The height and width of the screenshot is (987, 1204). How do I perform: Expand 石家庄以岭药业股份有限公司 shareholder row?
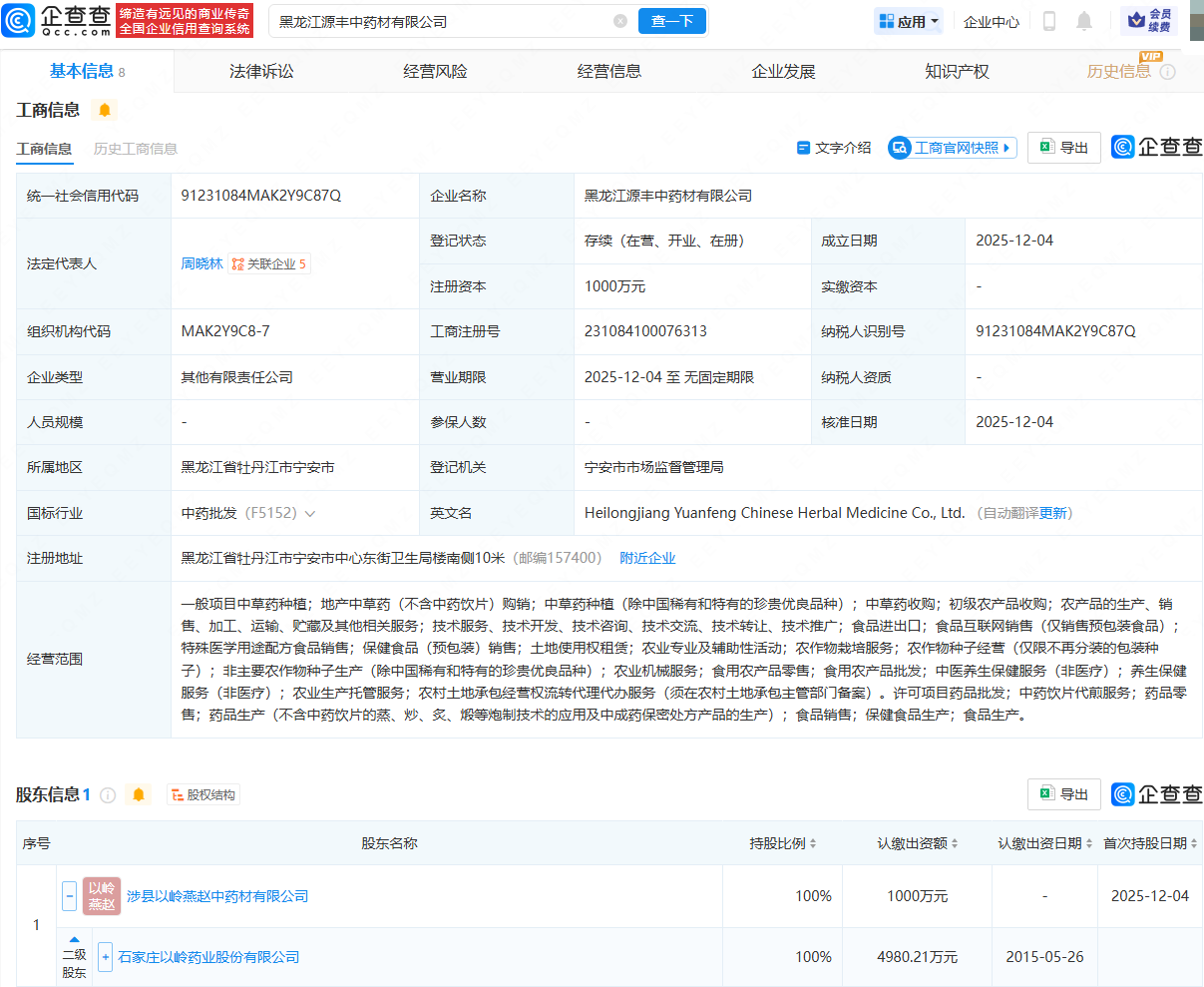[105, 956]
